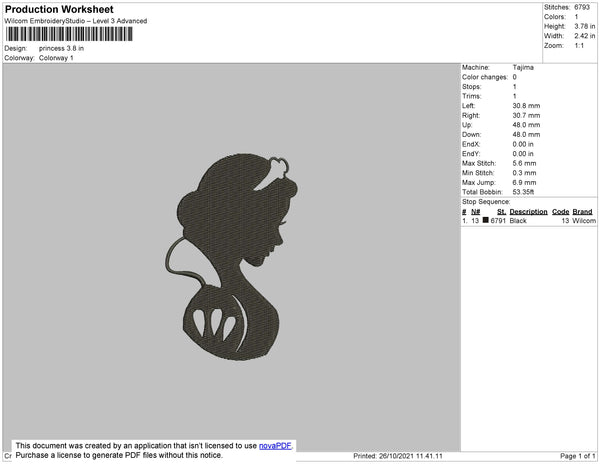This screenshot has width=600, height=464.
Task: Select the Min Stitch value '0.3 mm'
Action: click(x=524, y=173)
